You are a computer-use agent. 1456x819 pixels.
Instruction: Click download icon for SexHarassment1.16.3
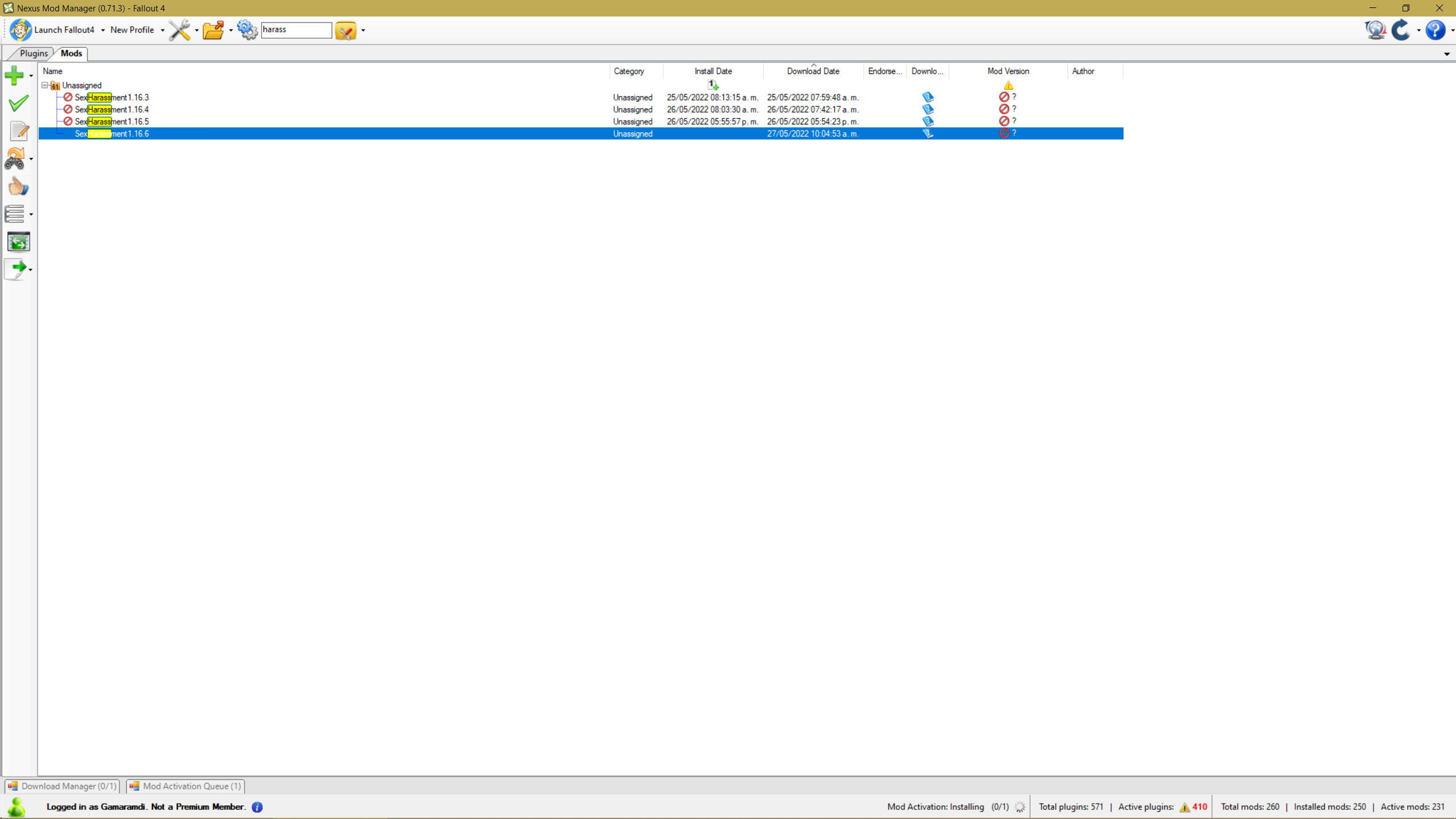[x=928, y=97]
